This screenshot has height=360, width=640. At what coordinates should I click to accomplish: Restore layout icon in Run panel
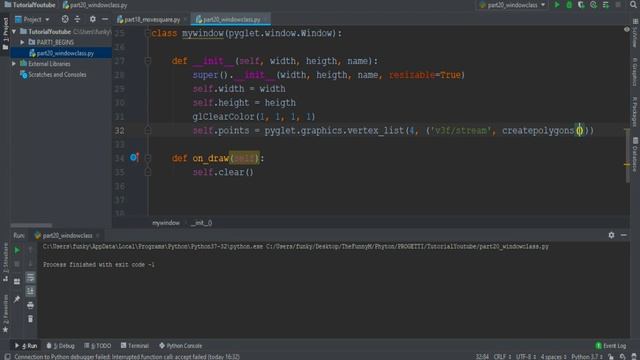(x=17, y=282)
